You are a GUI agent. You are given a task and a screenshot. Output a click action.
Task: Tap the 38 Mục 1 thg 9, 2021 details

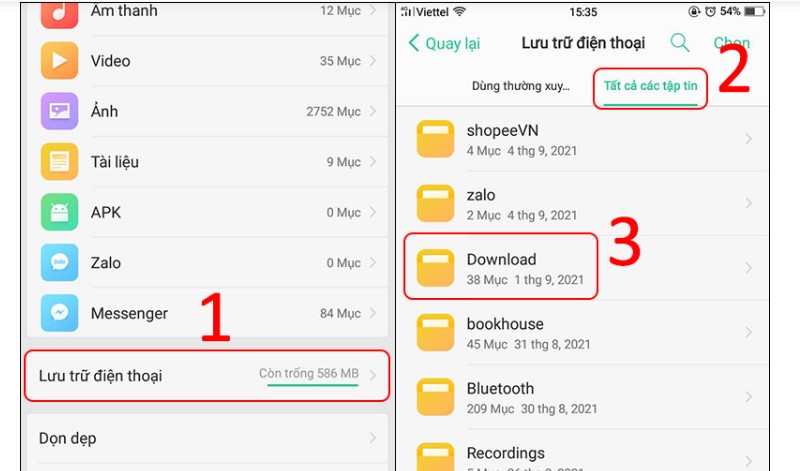point(525,280)
